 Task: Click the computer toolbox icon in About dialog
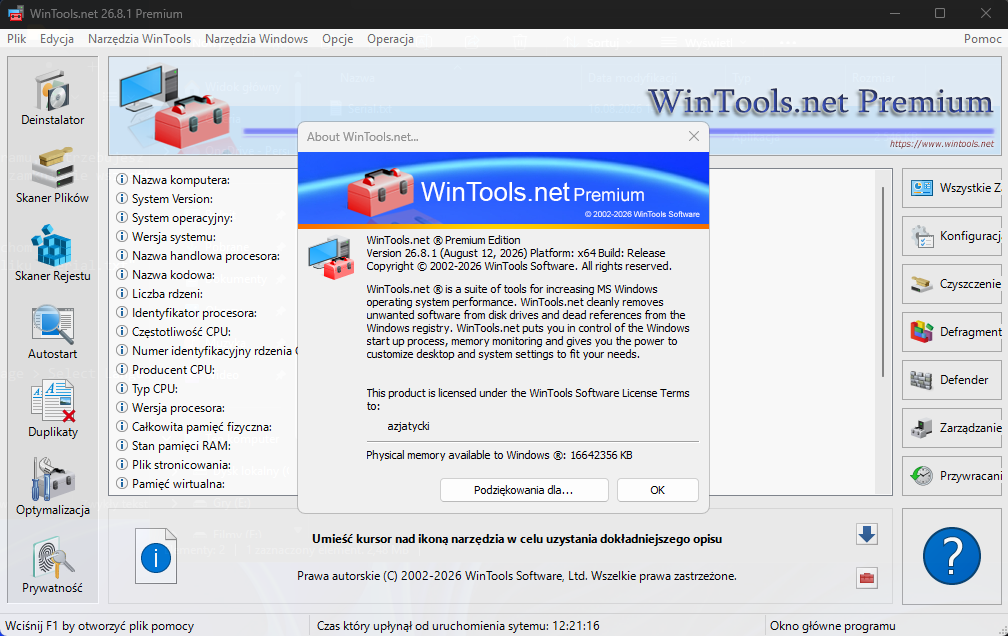pyautogui.click(x=330, y=257)
